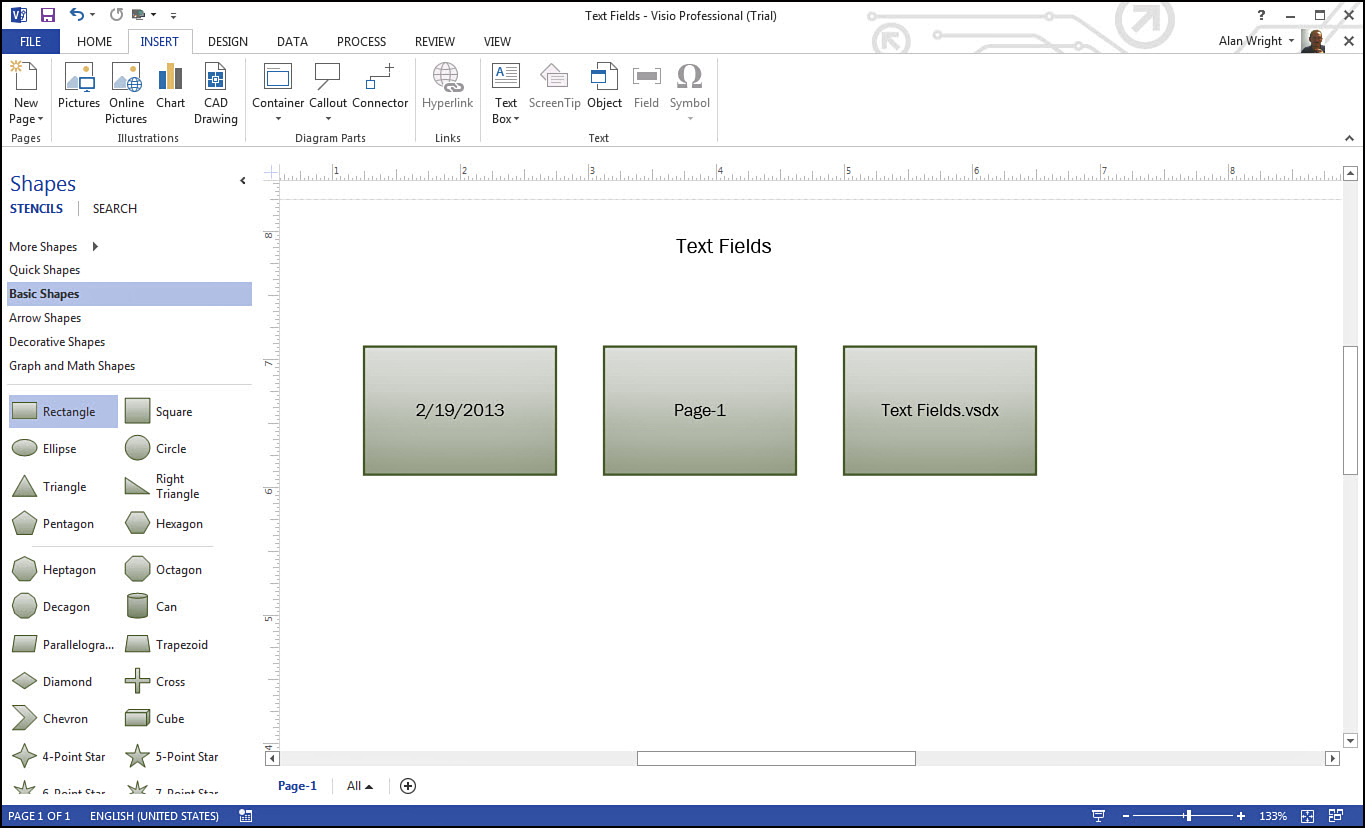Select the Can shape

[x=150, y=606]
